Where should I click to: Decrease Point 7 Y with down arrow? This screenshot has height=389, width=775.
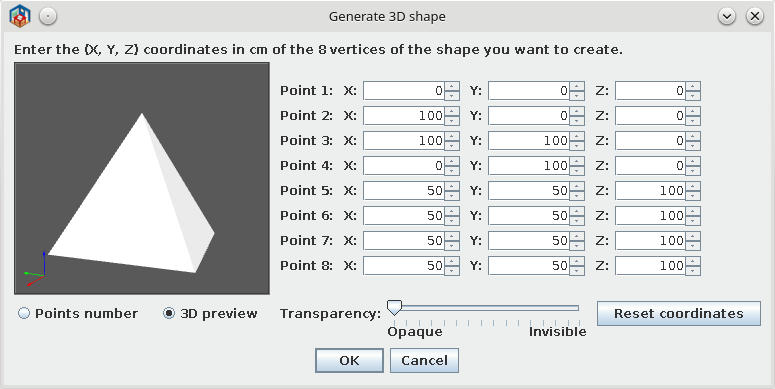point(577,245)
